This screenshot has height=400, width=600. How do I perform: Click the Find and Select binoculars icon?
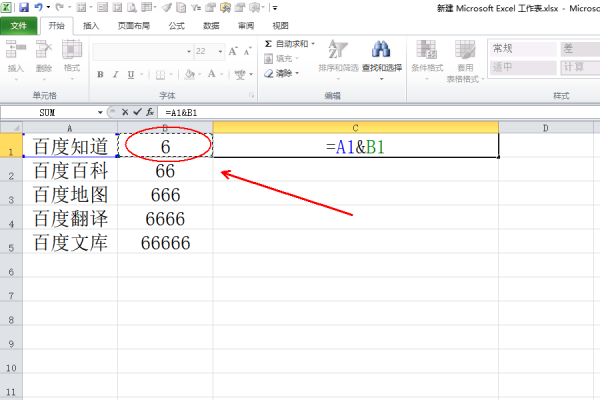click(381, 49)
